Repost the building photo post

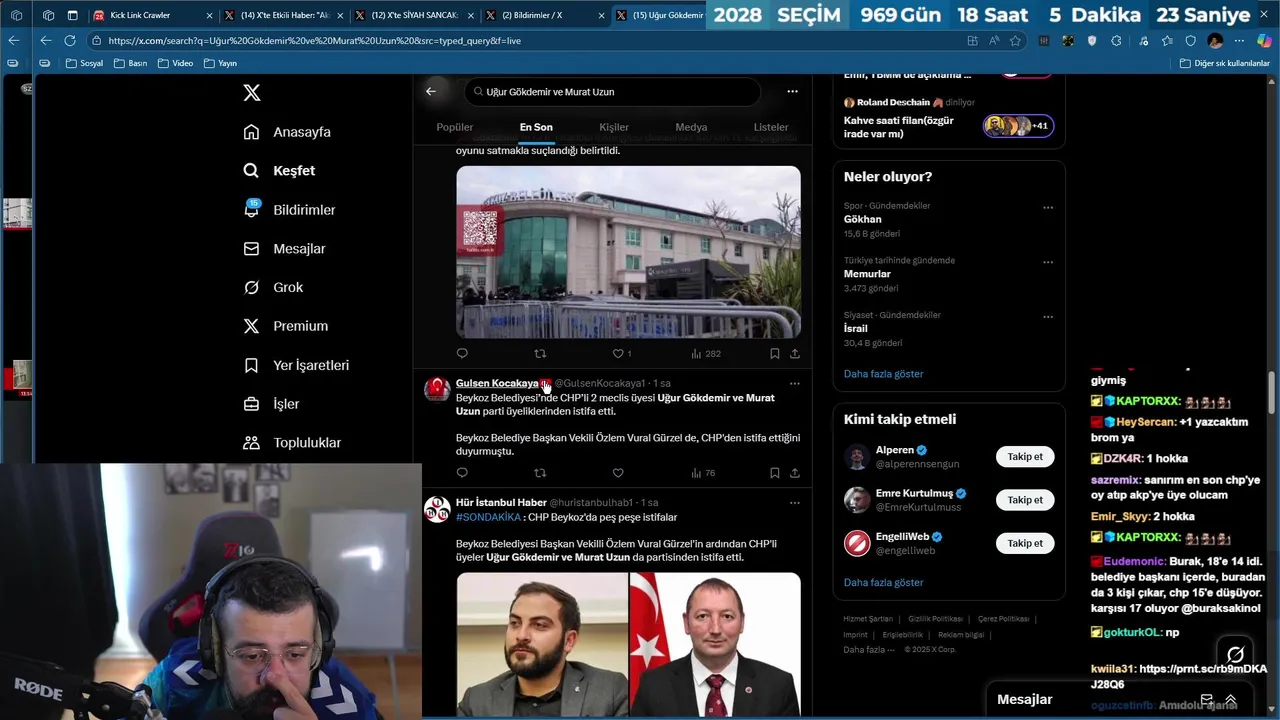pyautogui.click(x=540, y=353)
